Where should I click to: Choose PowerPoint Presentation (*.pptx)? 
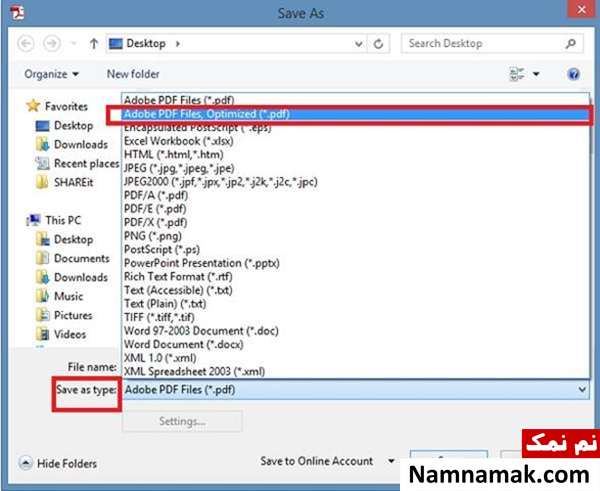pos(355,263)
